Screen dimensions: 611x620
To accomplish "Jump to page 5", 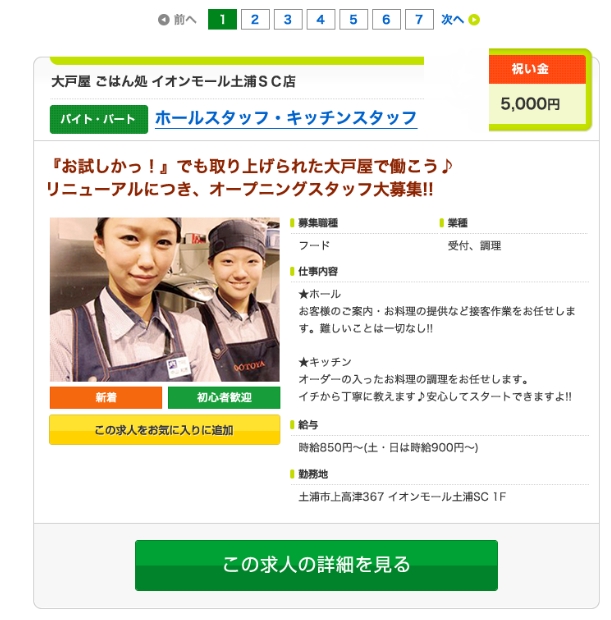I will click(354, 19).
